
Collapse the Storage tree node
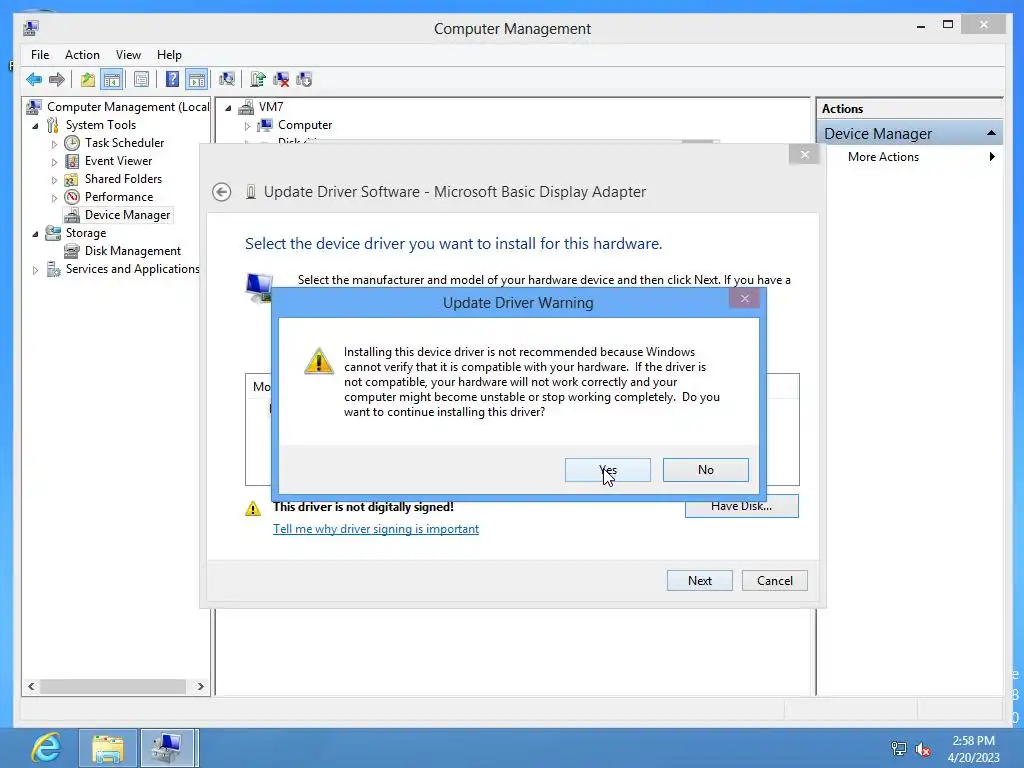35,234
